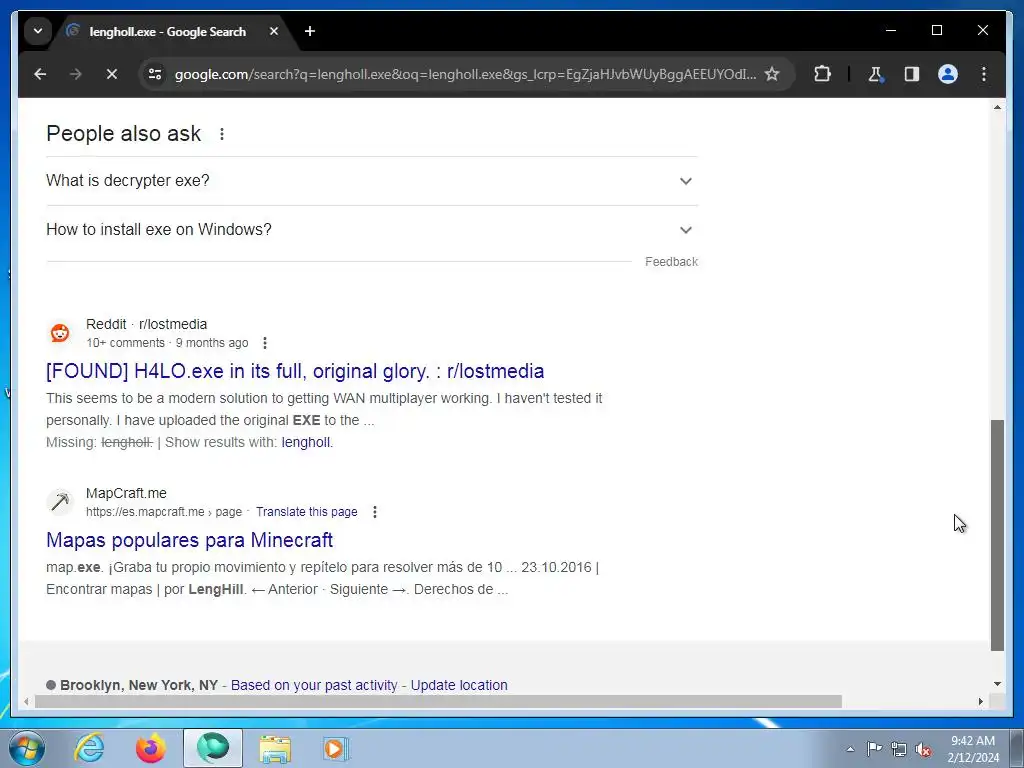Image resolution: width=1024 pixels, height=768 pixels.
Task: Click 'lengholl.' in Show results with
Action: [307, 442]
